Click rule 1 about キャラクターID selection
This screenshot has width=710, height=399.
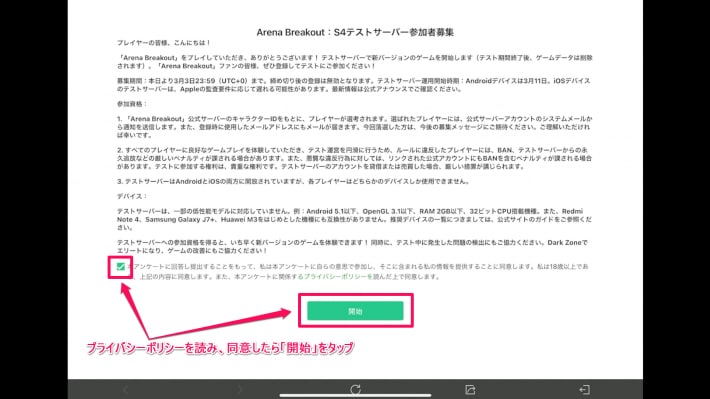click(354, 127)
